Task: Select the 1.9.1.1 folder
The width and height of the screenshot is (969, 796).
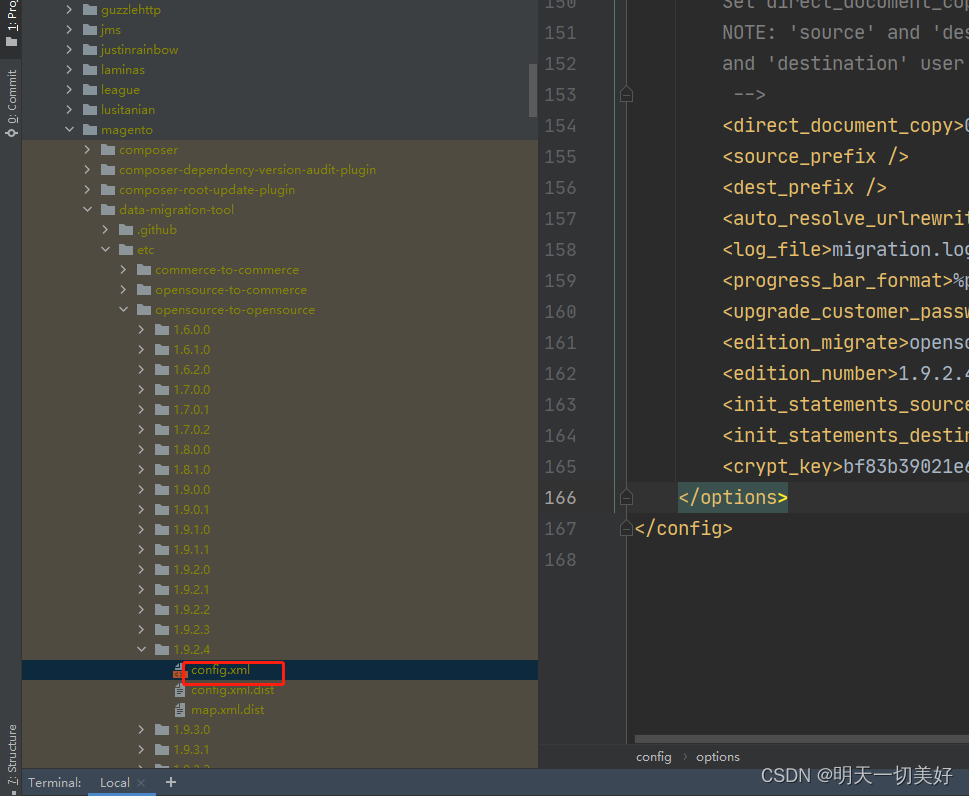Action: click(x=192, y=549)
